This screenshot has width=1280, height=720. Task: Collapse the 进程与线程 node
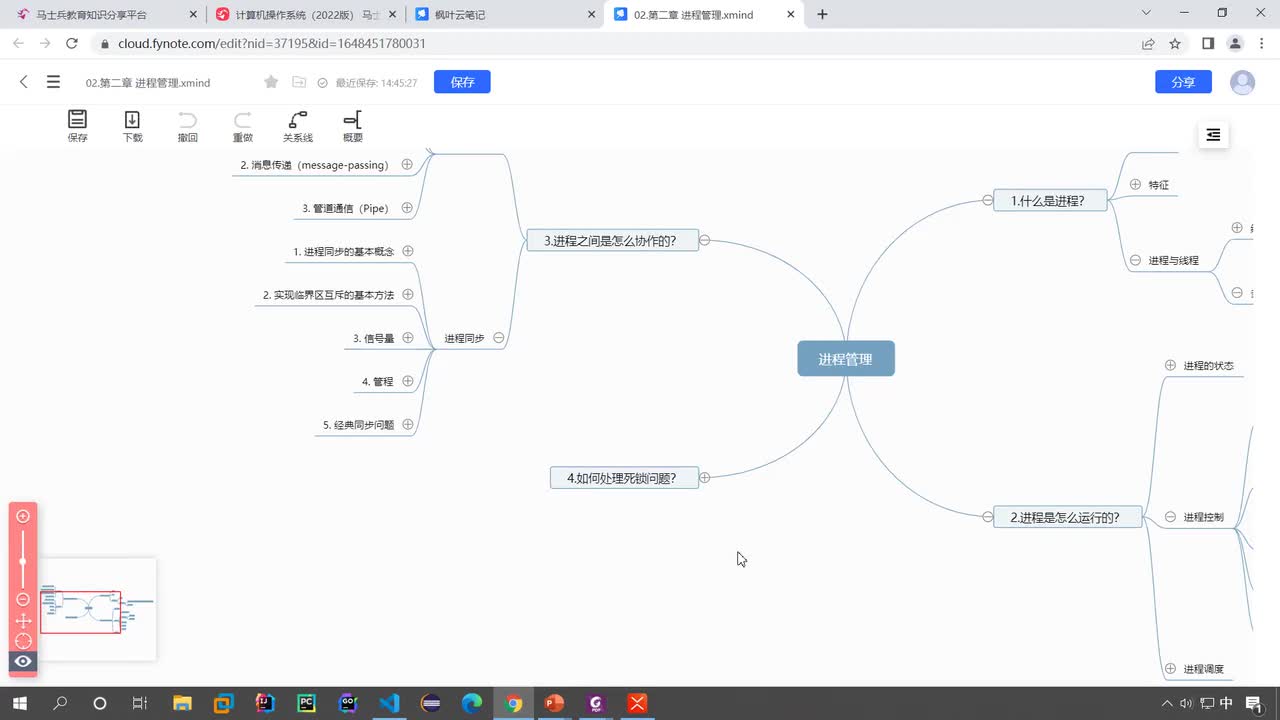coord(1135,260)
